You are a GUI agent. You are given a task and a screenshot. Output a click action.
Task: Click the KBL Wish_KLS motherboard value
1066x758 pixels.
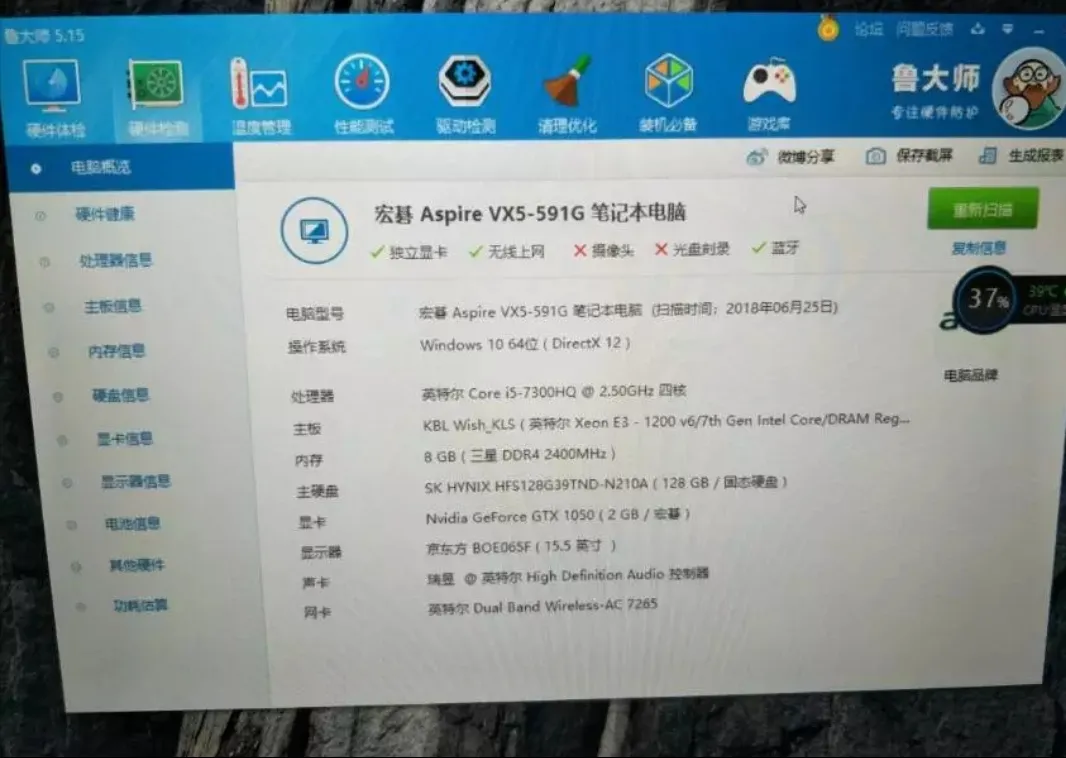666,421
